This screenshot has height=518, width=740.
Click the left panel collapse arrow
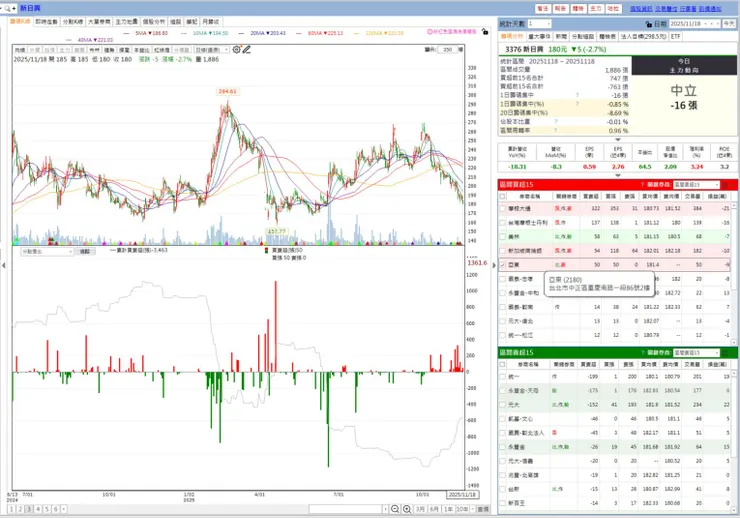4,266
